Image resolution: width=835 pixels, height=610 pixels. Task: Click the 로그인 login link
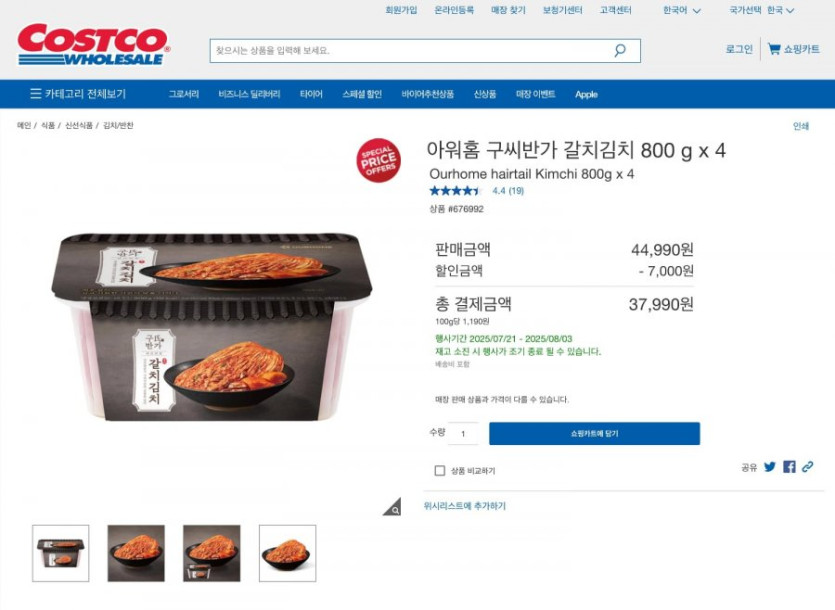(x=739, y=49)
